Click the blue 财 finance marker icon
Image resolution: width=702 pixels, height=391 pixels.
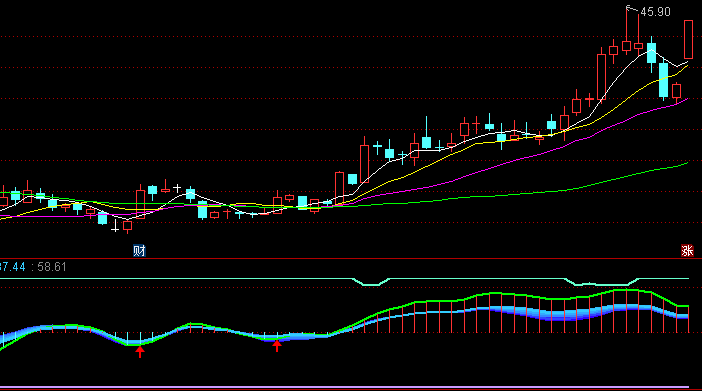[x=139, y=251]
